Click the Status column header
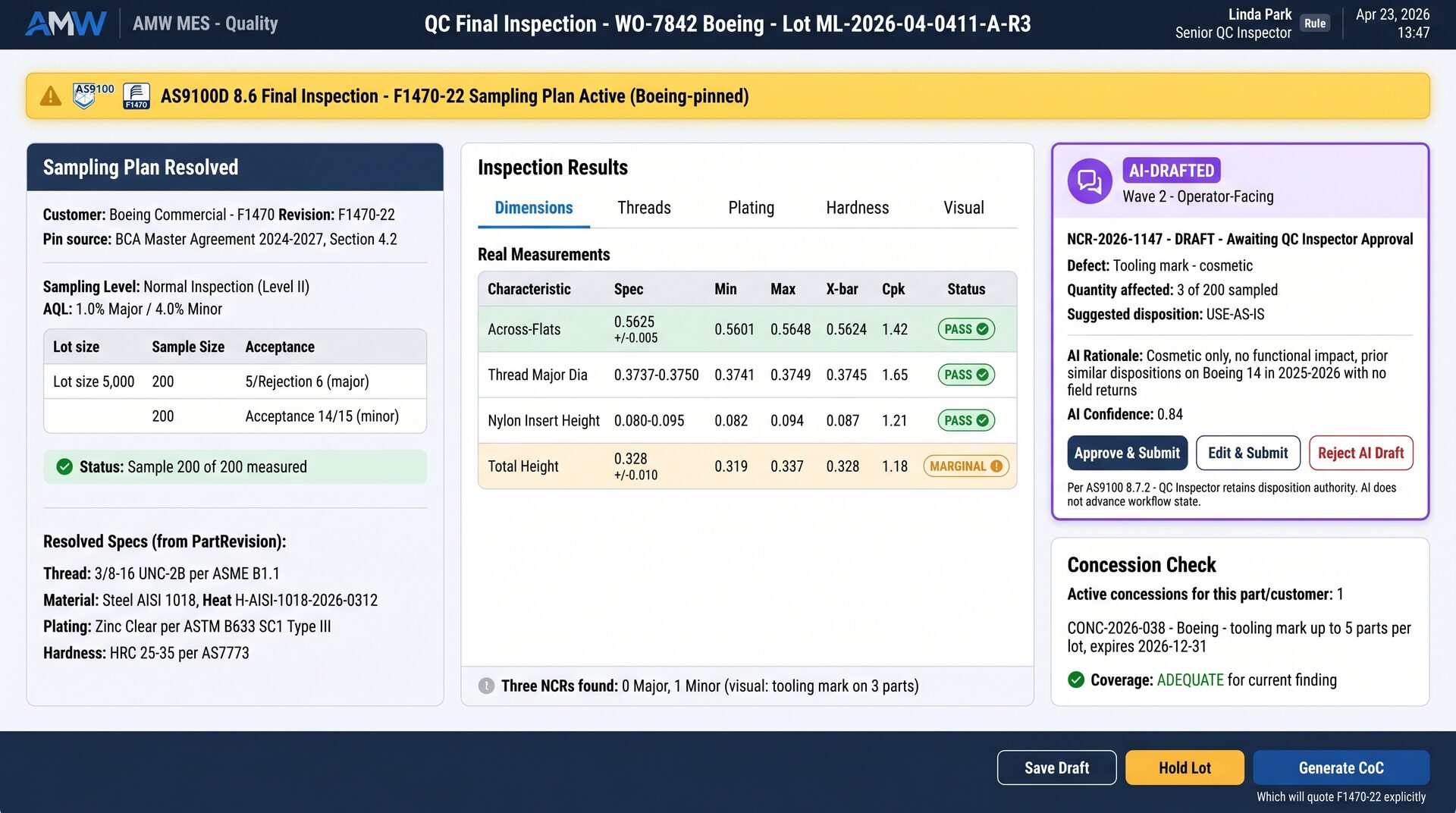 (966, 289)
